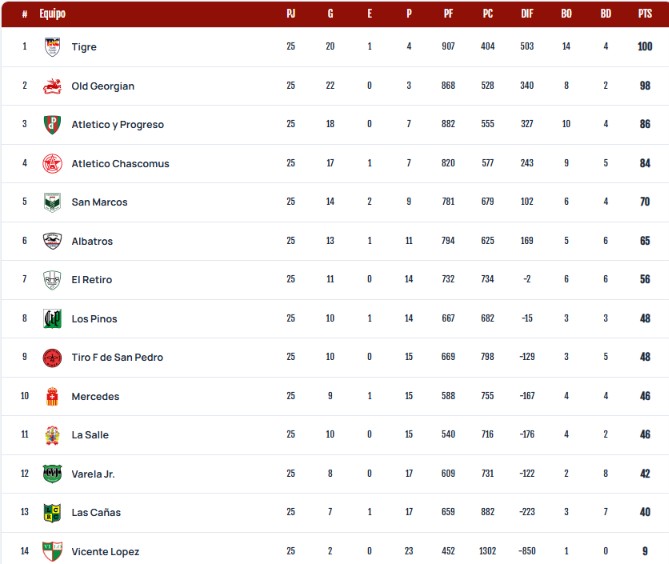This screenshot has height=564, width=669.
Task: Click the La Salle crest
Action: coord(52,435)
